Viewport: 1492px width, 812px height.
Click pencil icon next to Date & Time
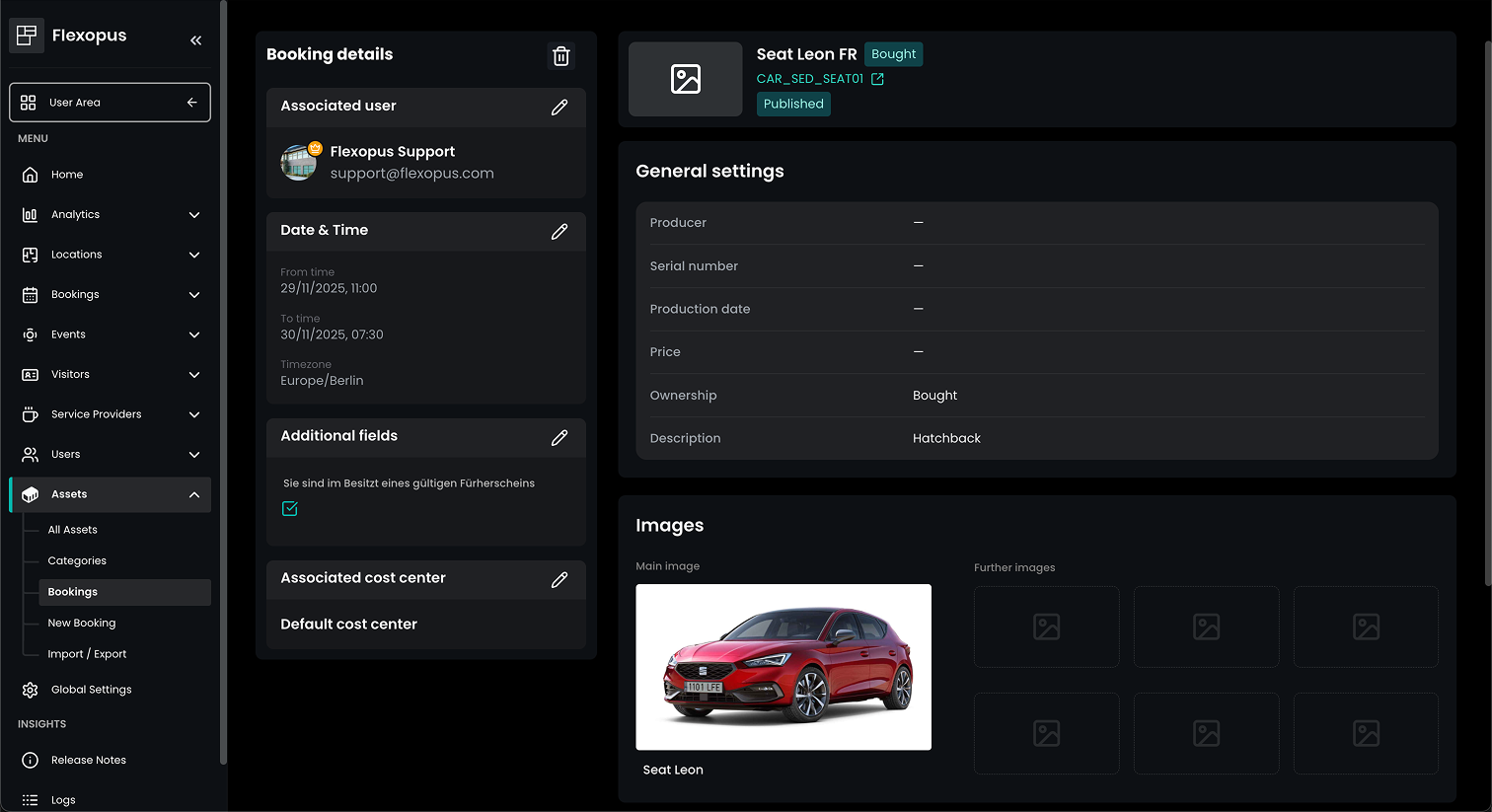(x=559, y=231)
